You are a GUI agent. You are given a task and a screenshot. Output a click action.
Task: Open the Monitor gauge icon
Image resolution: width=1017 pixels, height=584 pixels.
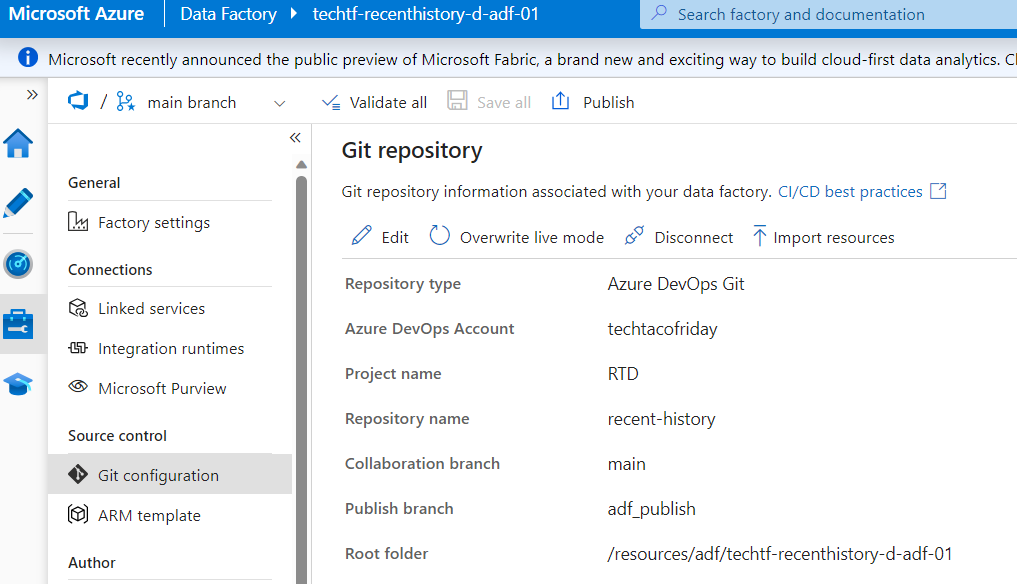pyautogui.click(x=19, y=264)
